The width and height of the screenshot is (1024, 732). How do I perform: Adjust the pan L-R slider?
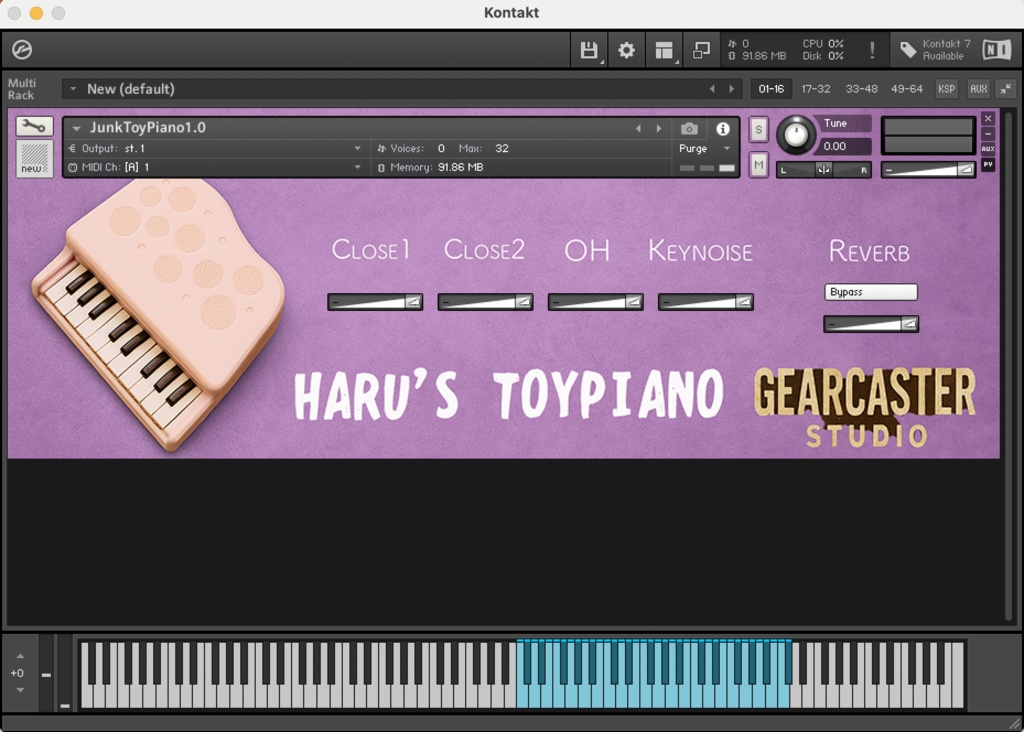point(824,170)
